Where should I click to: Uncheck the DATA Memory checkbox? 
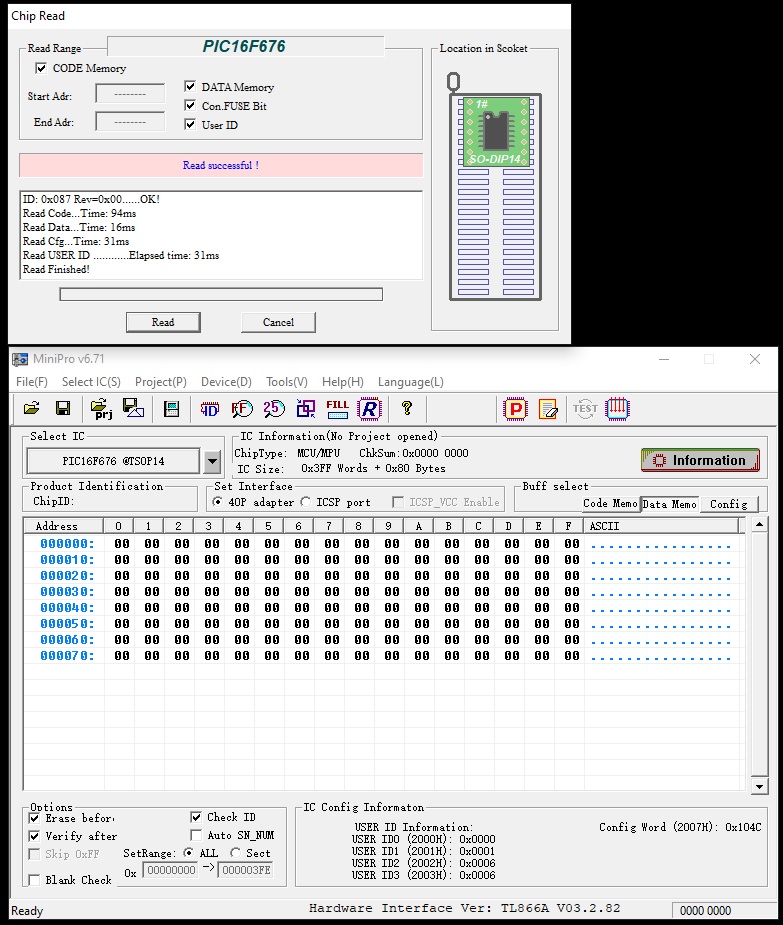pyautogui.click(x=191, y=87)
